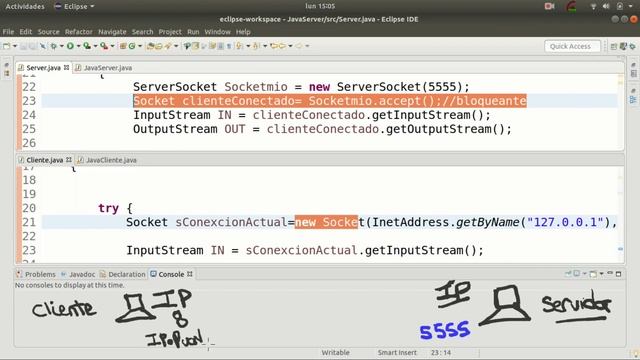Screen dimensions: 640x360
Task: Open the Run configurations dropdown arrow
Action: 78,46
